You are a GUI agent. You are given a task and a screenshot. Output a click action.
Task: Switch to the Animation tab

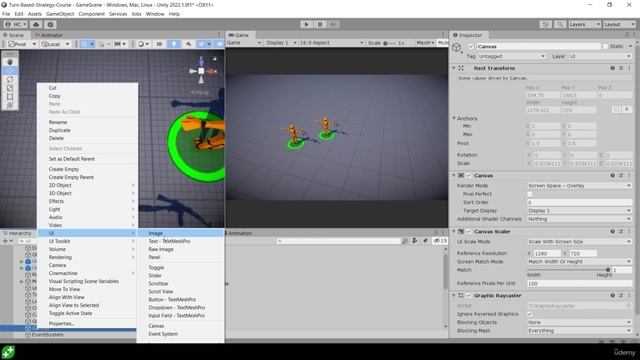tap(240, 233)
